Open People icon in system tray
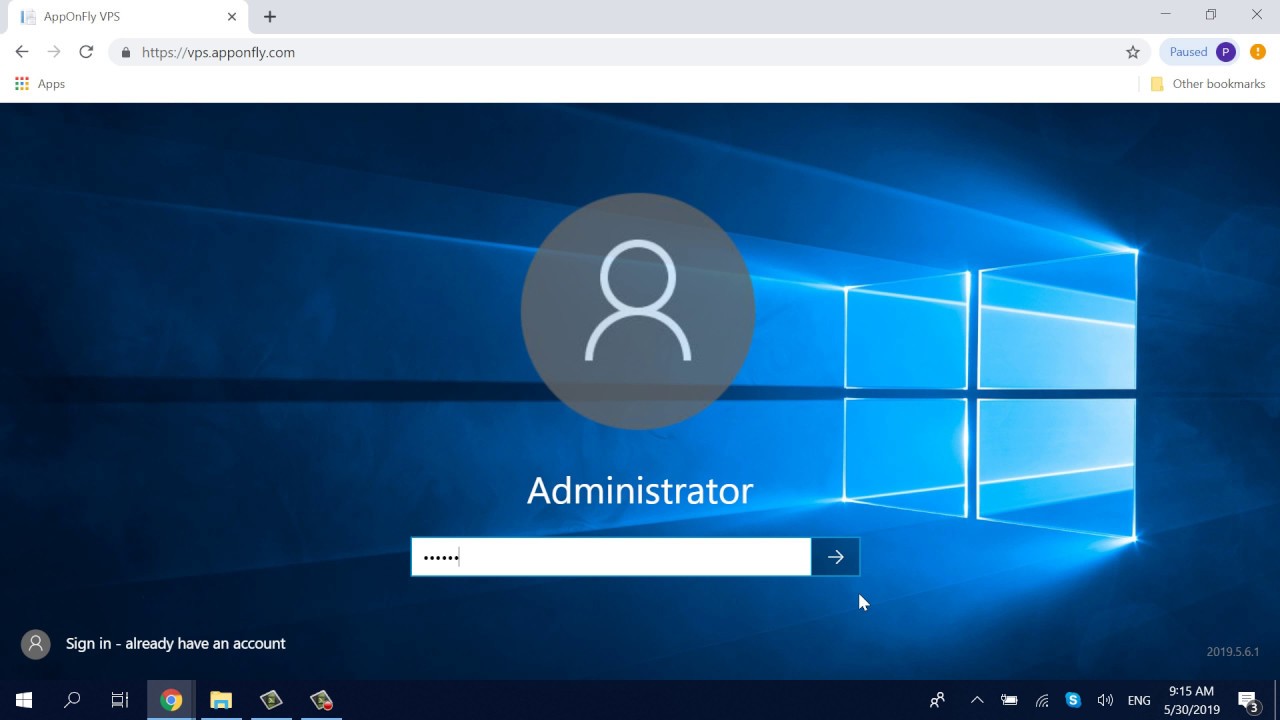Screen dimensions: 1280x720 click(x=937, y=700)
